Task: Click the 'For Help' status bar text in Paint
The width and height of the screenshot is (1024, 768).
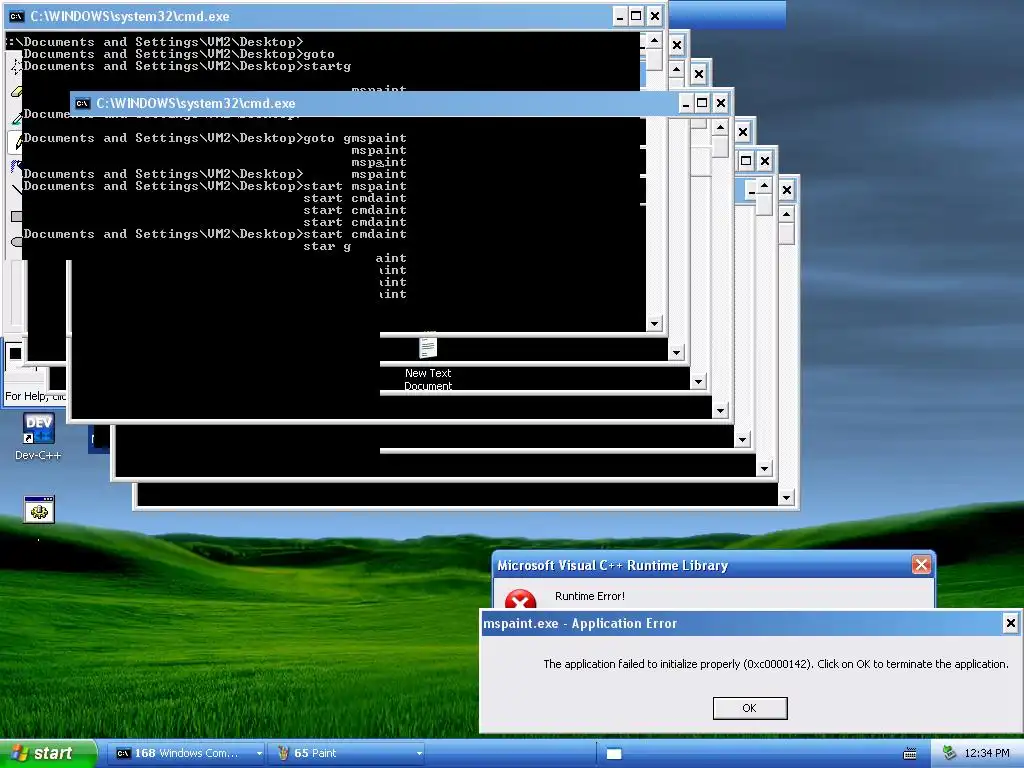Action: (36, 396)
